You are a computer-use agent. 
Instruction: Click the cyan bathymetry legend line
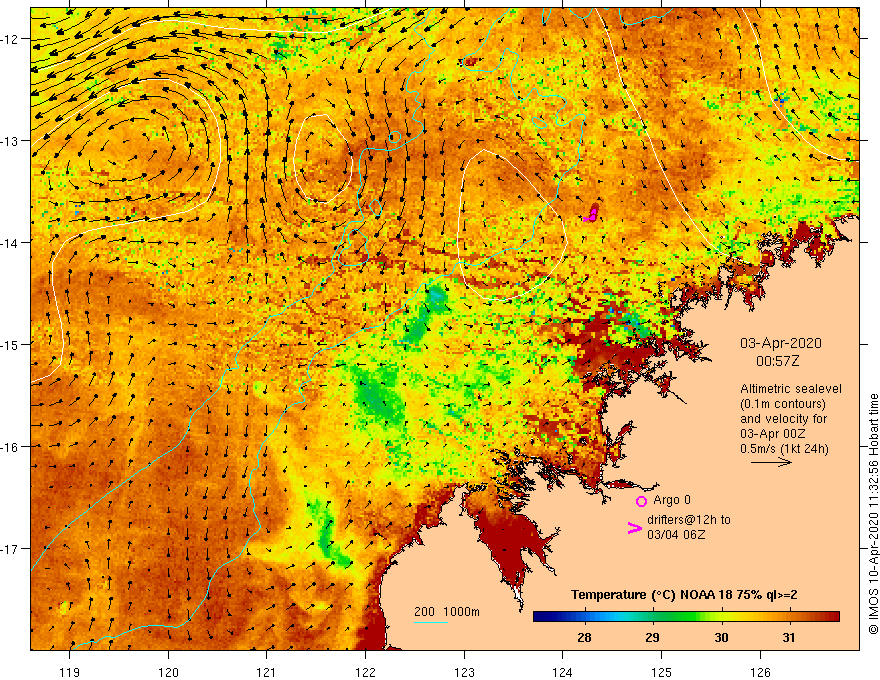pos(431,622)
